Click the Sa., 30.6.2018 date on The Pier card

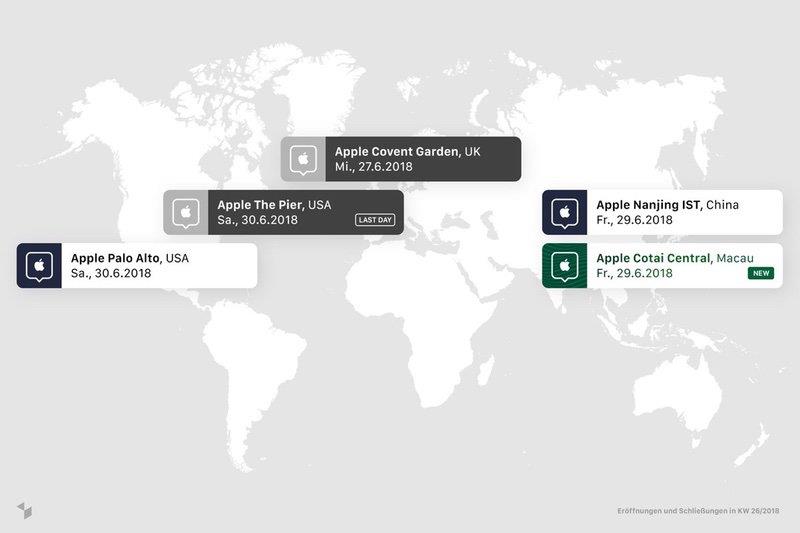click(x=257, y=220)
